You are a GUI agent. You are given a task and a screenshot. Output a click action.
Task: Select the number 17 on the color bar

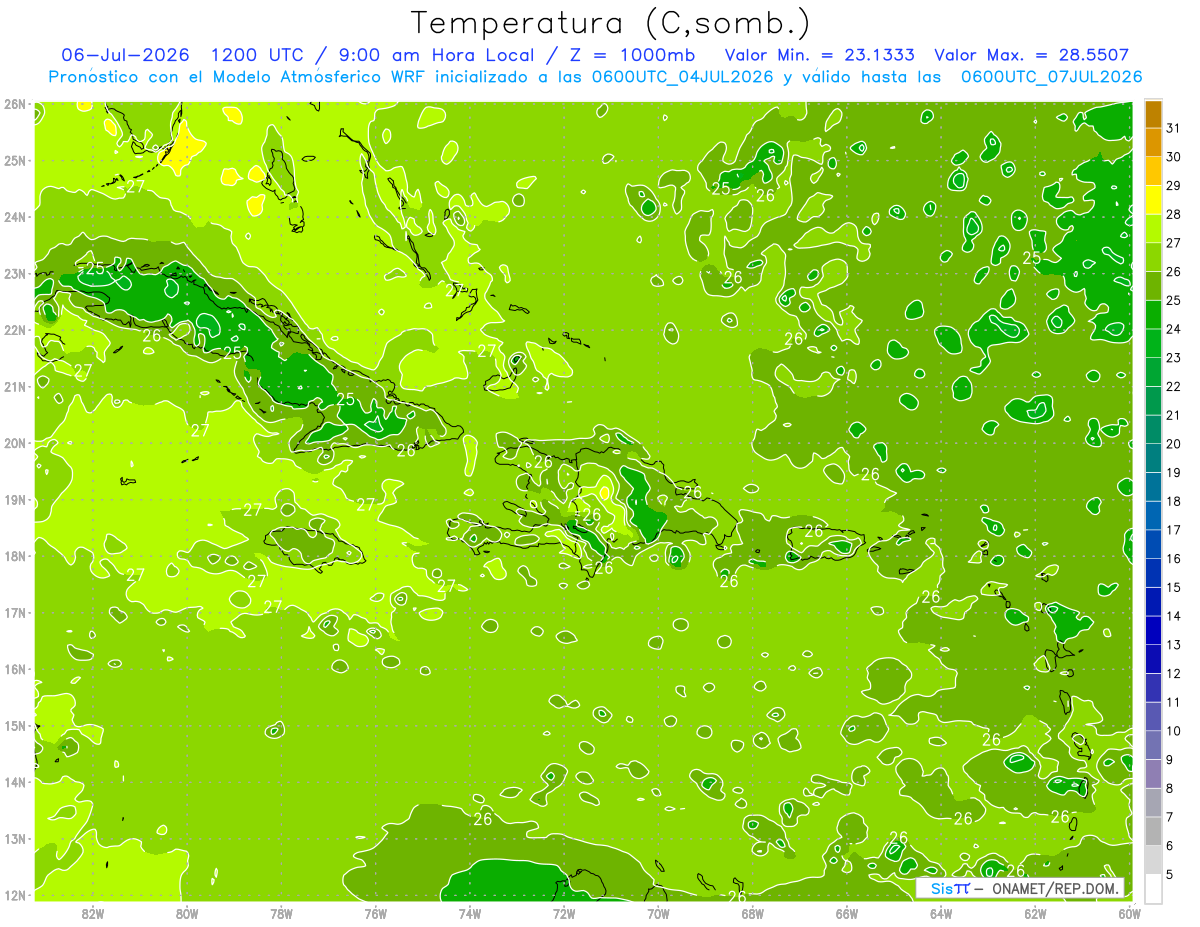1174,530
